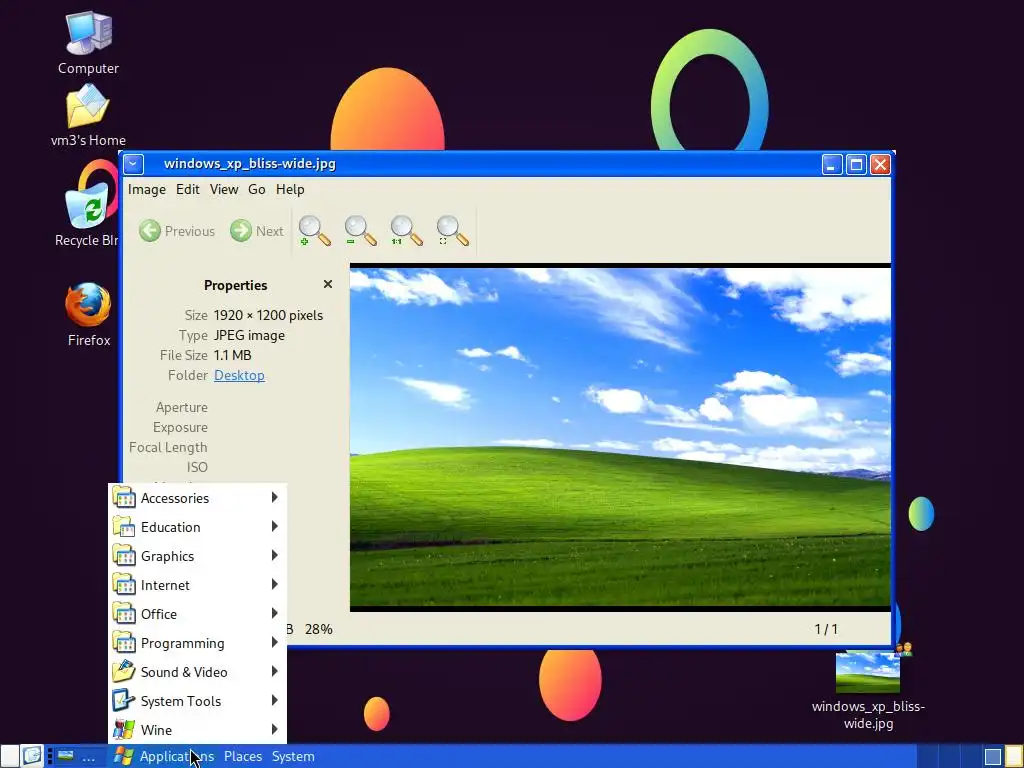The height and width of the screenshot is (768, 1024).
Task: Expand Graphics submenu arrow
Action: pos(274,556)
